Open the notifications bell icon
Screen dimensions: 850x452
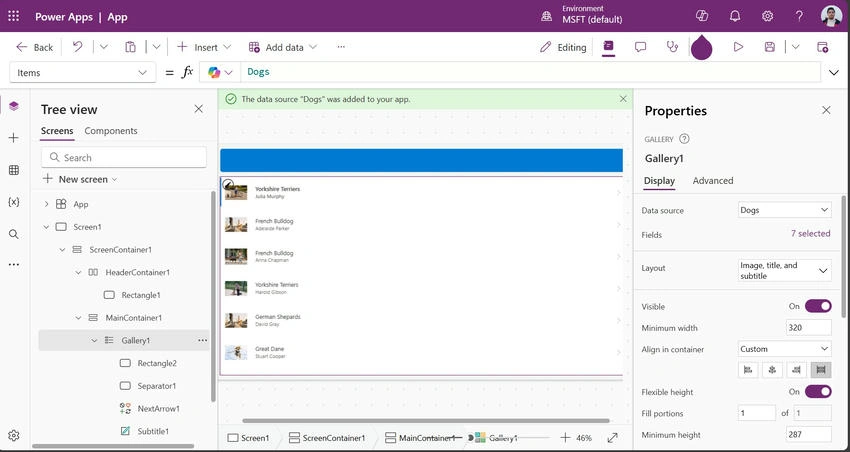click(735, 16)
